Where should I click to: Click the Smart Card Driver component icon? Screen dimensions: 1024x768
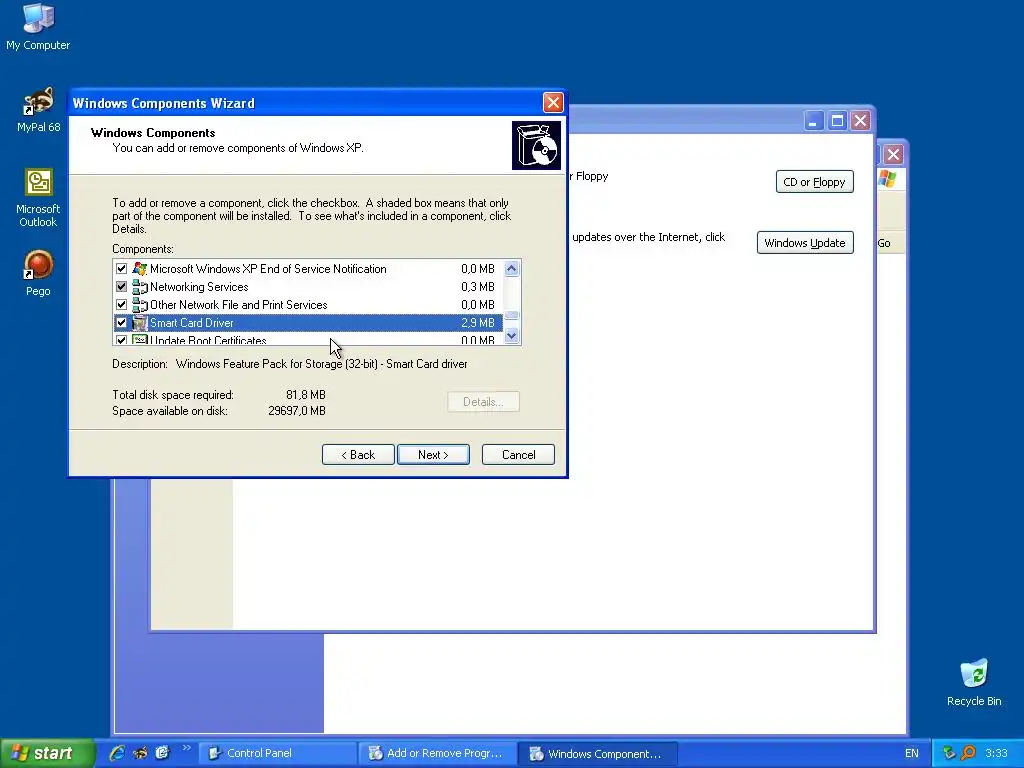tap(140, 323)
